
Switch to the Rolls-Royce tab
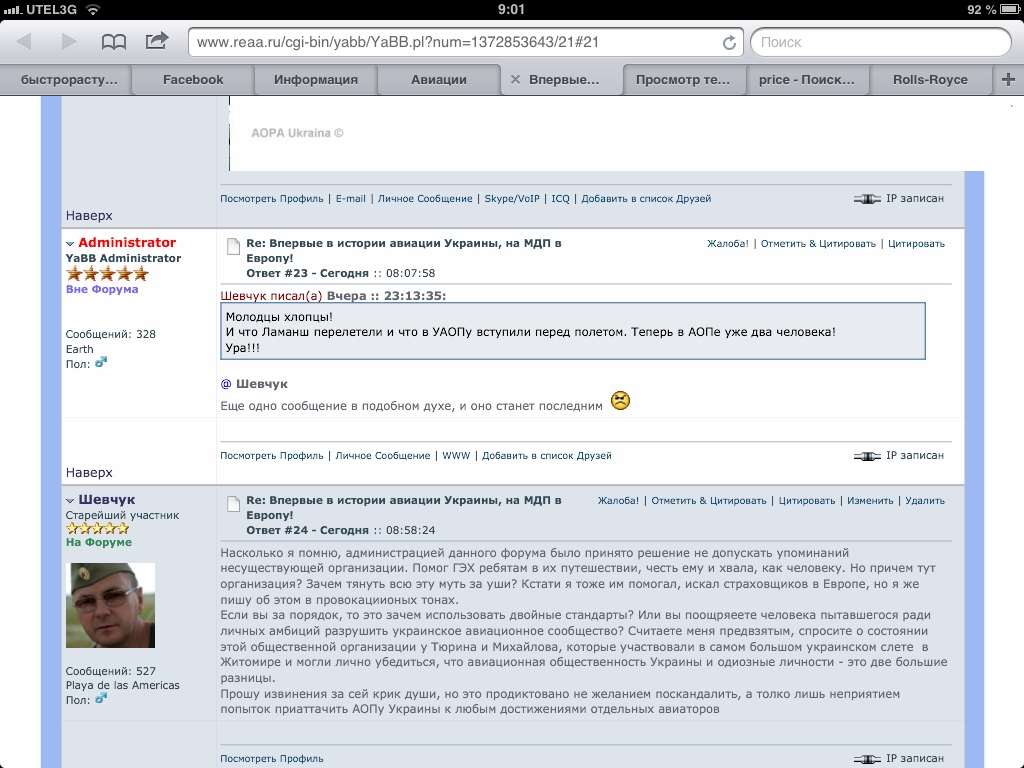coord(930,80)
